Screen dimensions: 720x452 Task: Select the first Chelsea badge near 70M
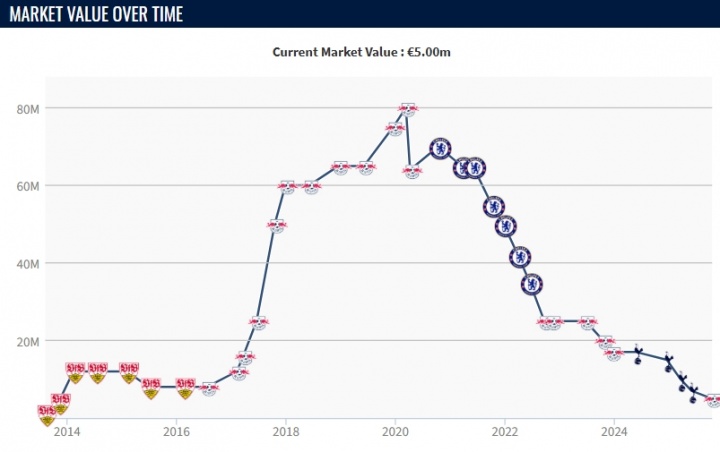click(440, 149)
